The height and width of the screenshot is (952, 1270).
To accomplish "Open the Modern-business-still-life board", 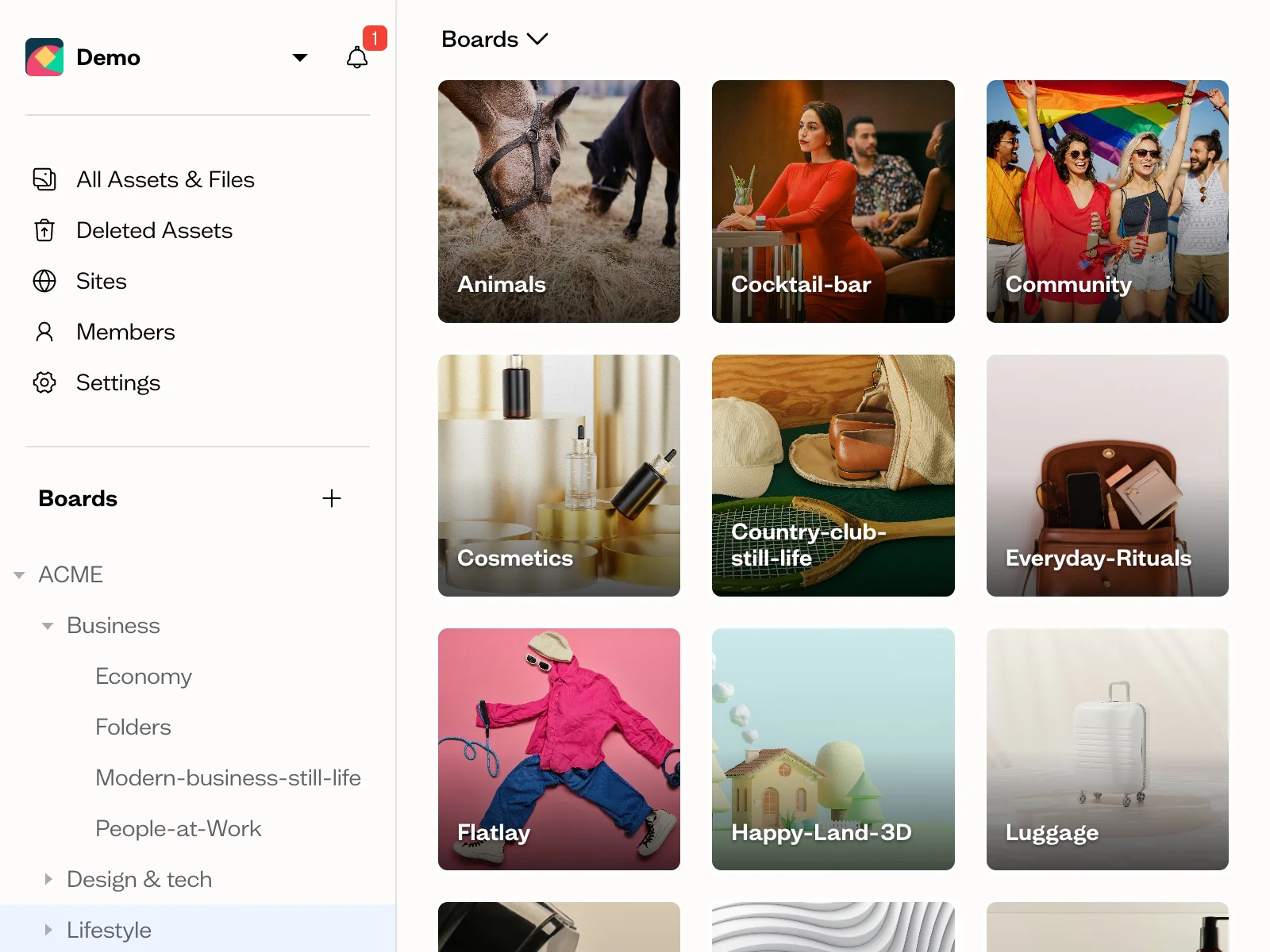I will tap(228, 777).
